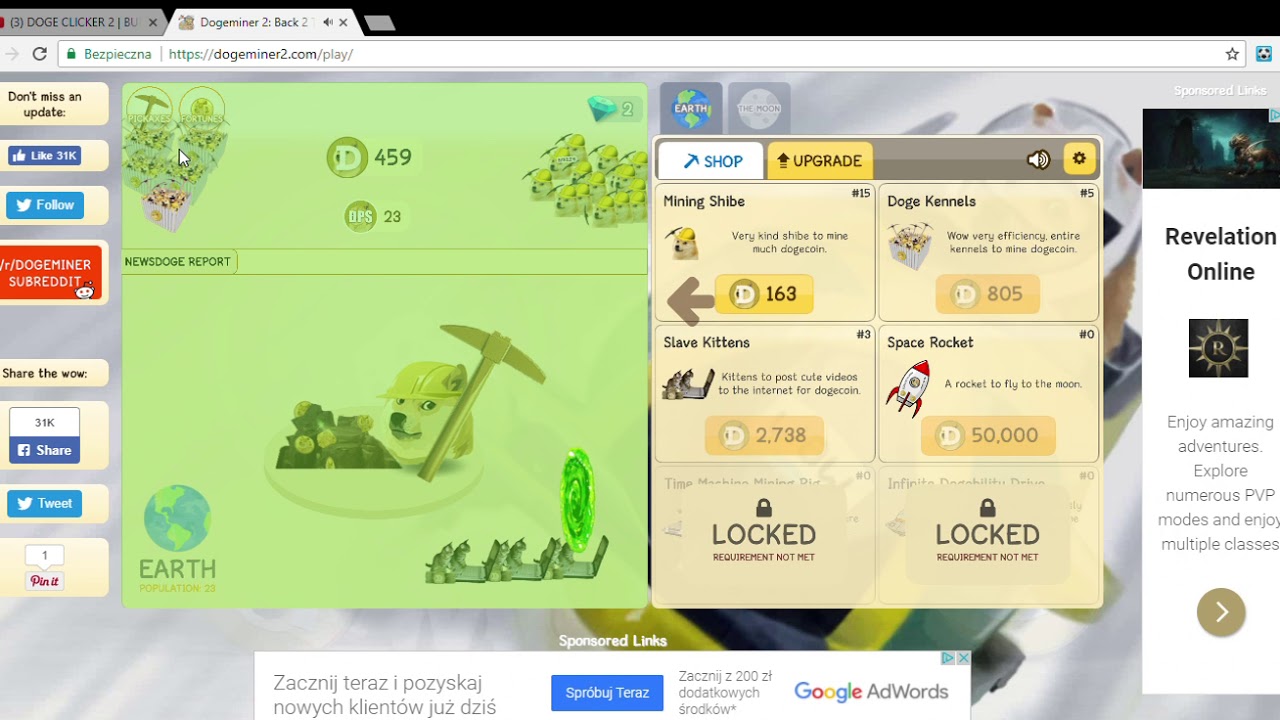The height and width of the screenshot is (720, 1280).
Task: Open the SHOP tab
Action: click(712, 161)
